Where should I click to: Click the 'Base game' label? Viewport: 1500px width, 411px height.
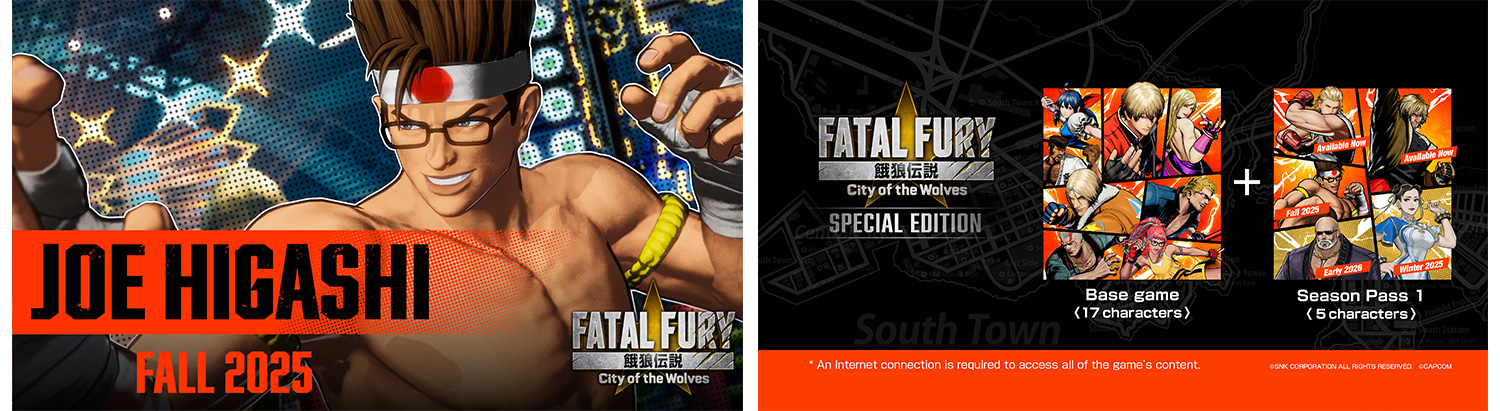(x=1132, y=296)
